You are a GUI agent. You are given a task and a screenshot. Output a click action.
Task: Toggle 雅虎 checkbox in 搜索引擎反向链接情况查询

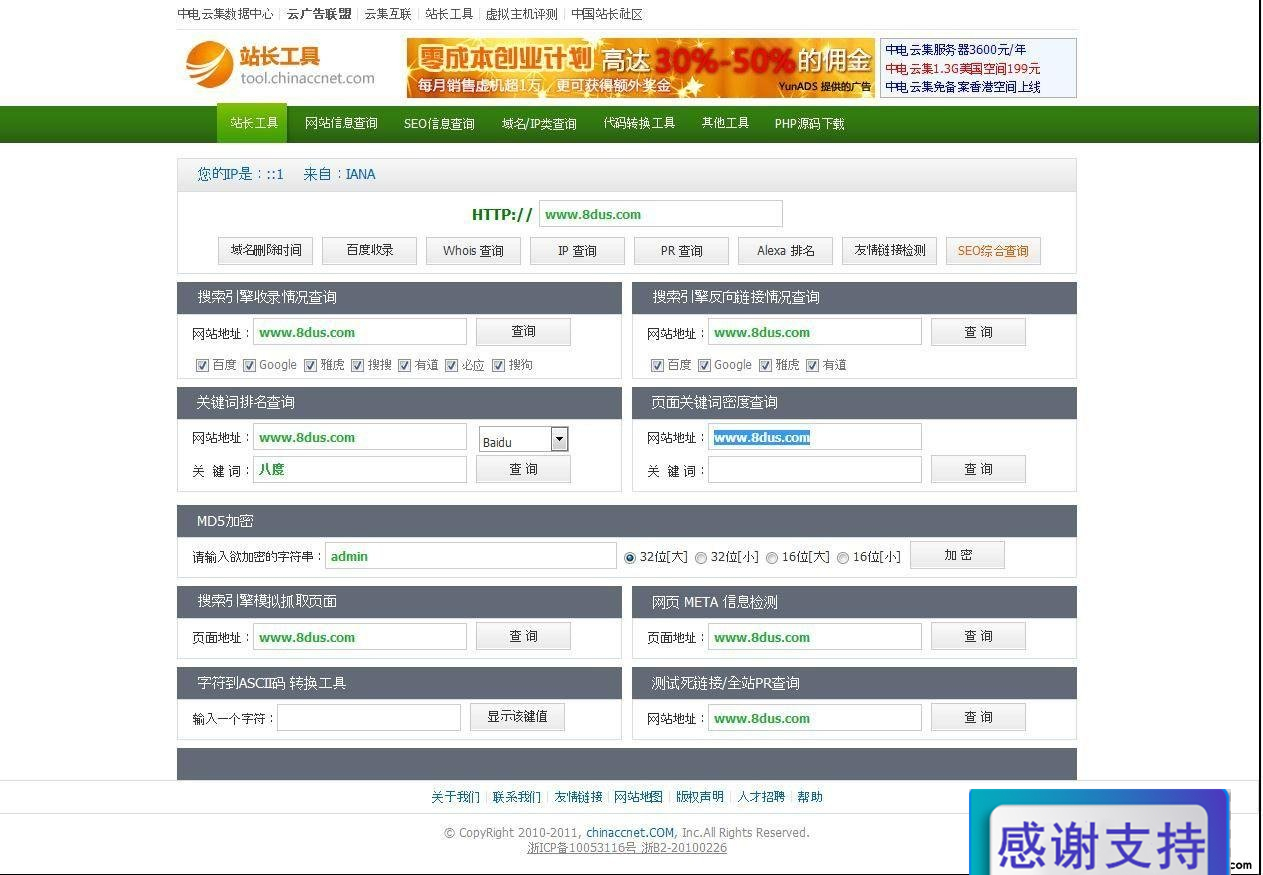tap(765, 365)
